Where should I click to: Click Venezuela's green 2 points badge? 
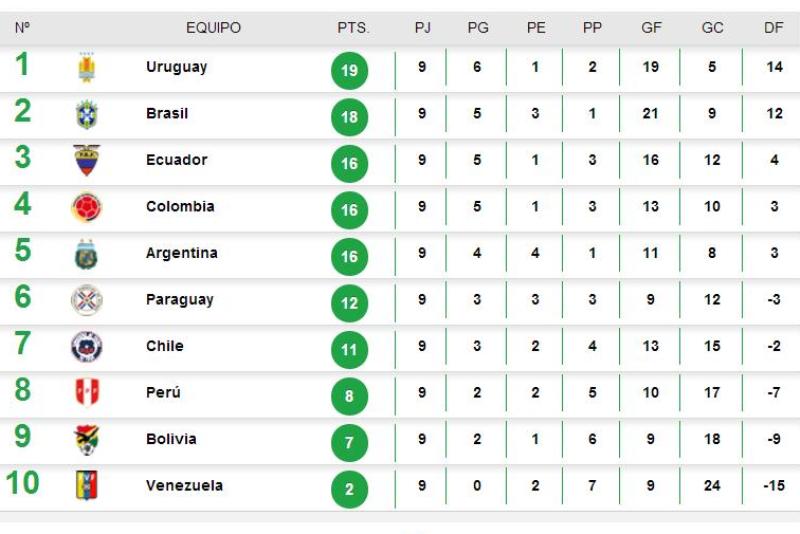(349, 490)
